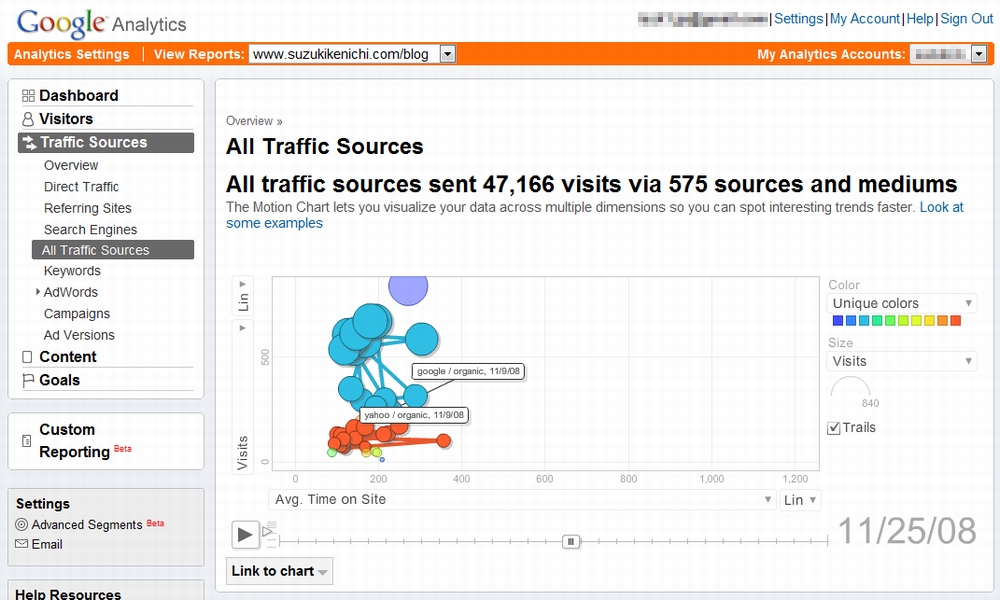This screenshot has height=600, width=1000.
Task: Open the My Analytics Accounts dropdown
Action: [x=979, y=54]
